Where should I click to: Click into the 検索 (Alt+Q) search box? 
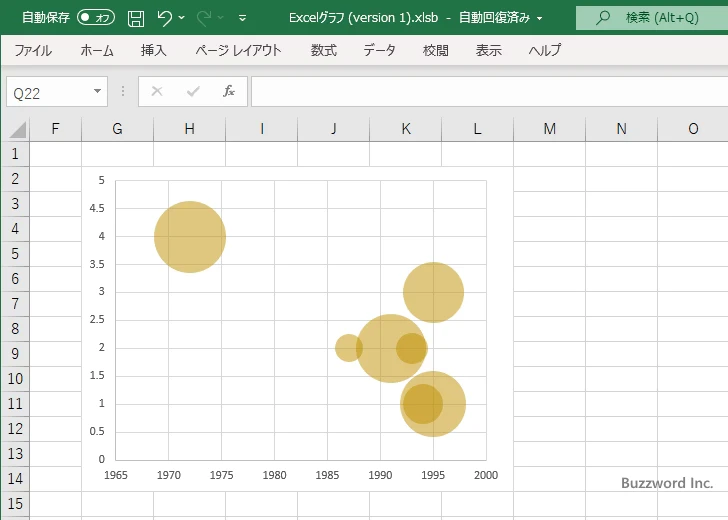coord(652,18)
